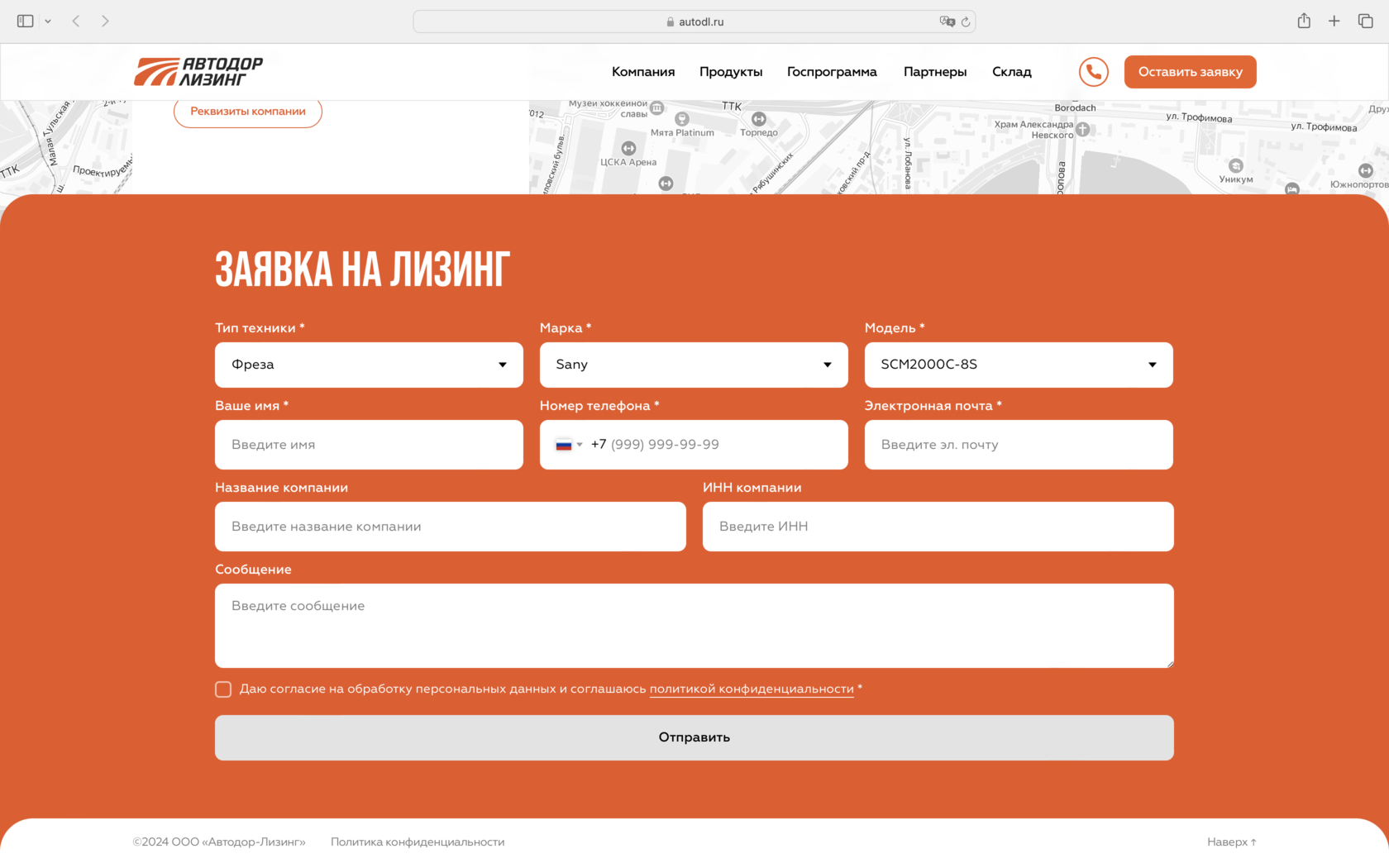The image size is (1389, 868).
Task: Click the Сообщение text area
Action: pos(694,626)
